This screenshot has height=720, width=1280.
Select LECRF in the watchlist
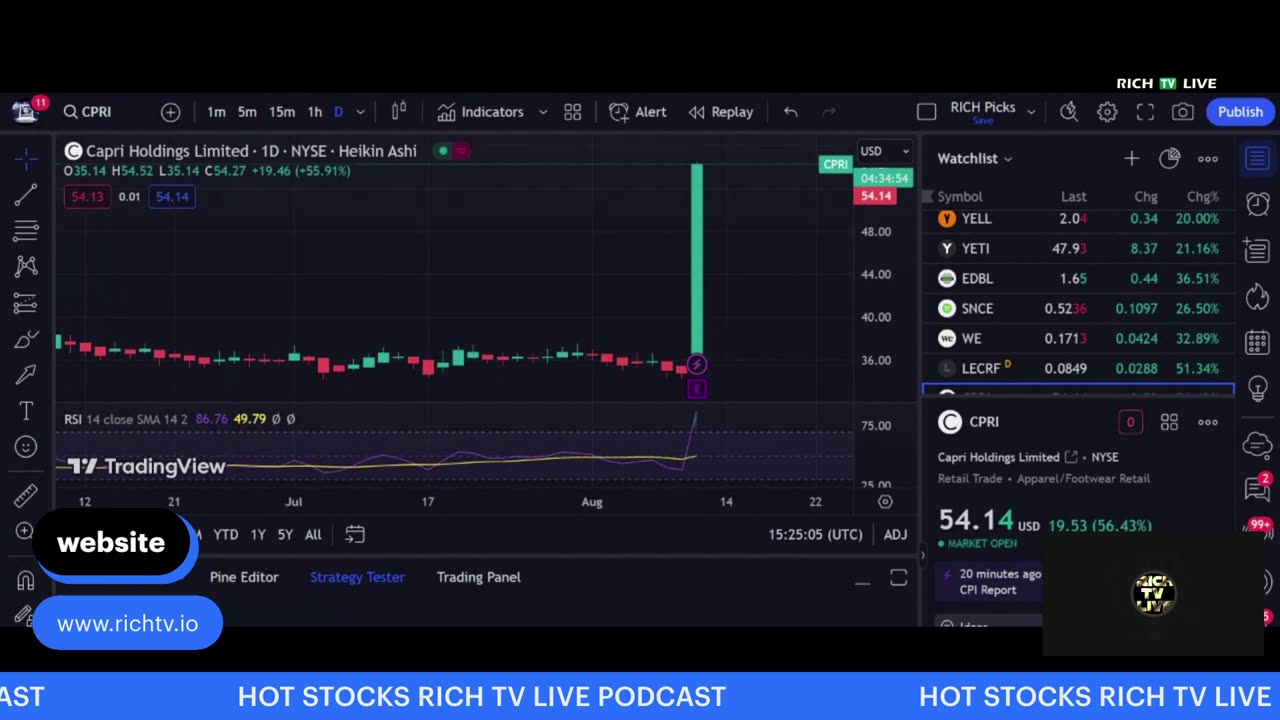[1078, 368]
